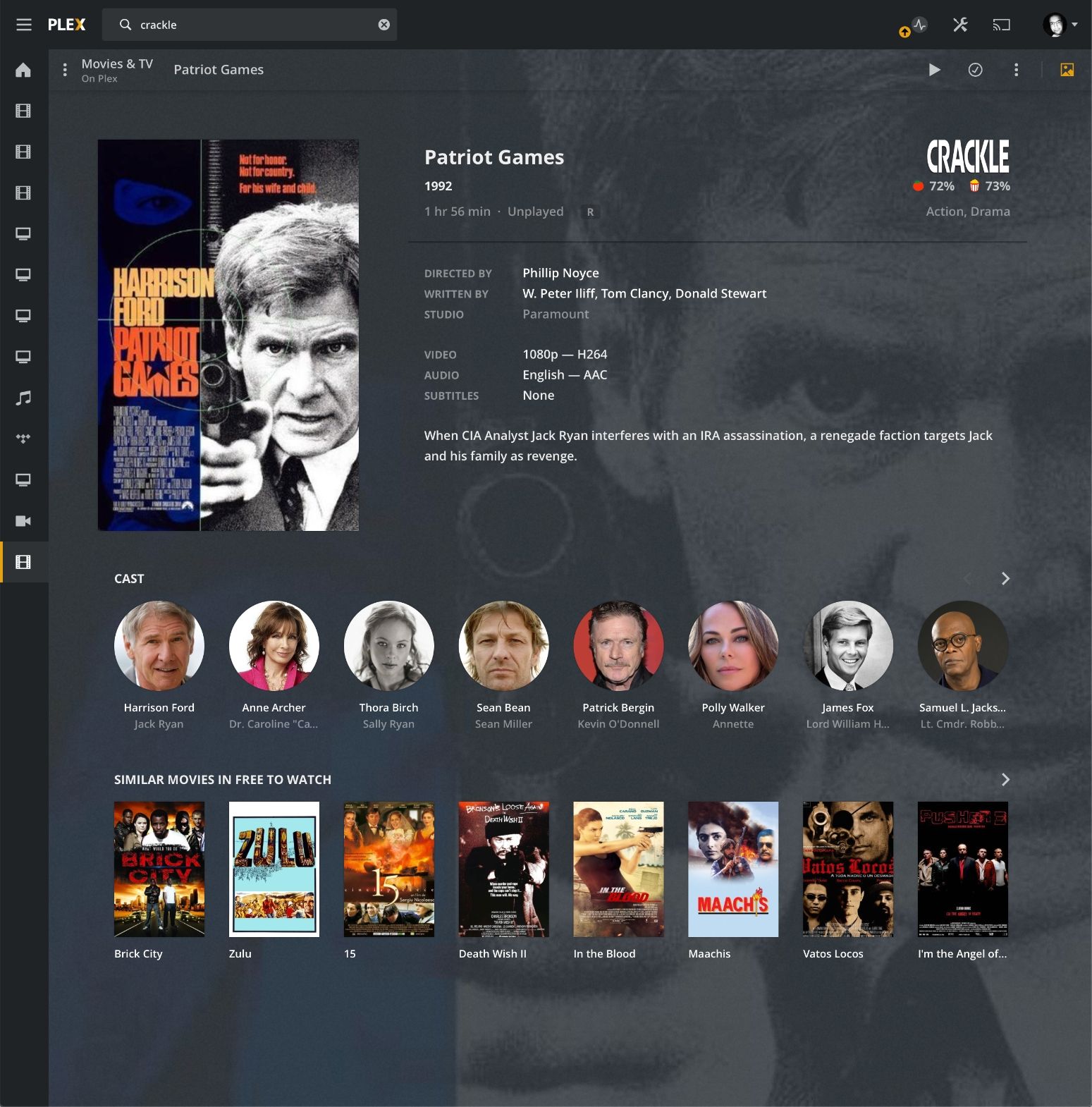Image resolution: width=1092 pixels, height=1107 pixels.
Task: Click the Action genre link
Action: [944, 212]
